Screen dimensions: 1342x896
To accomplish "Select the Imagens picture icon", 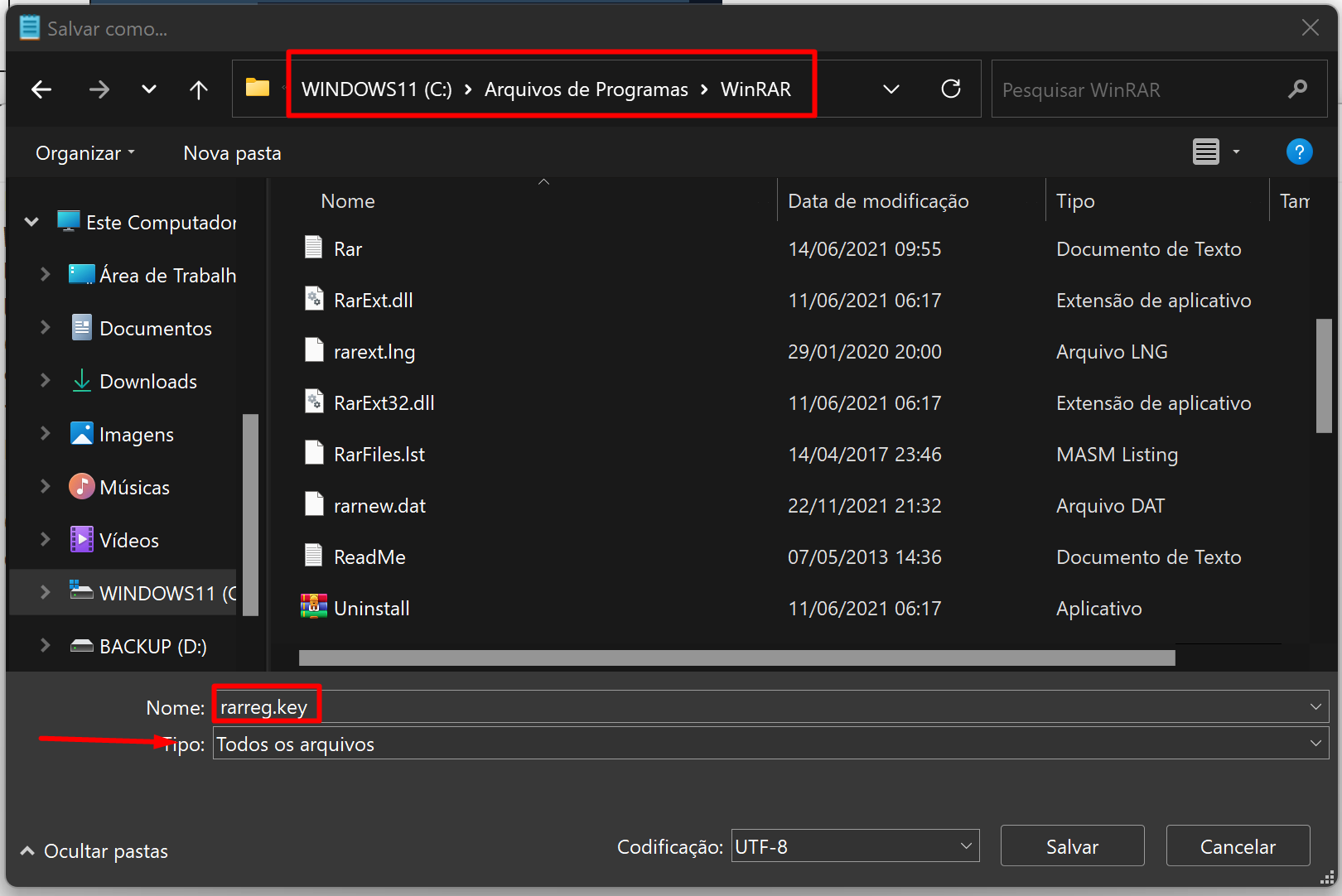I will [82, 433].
